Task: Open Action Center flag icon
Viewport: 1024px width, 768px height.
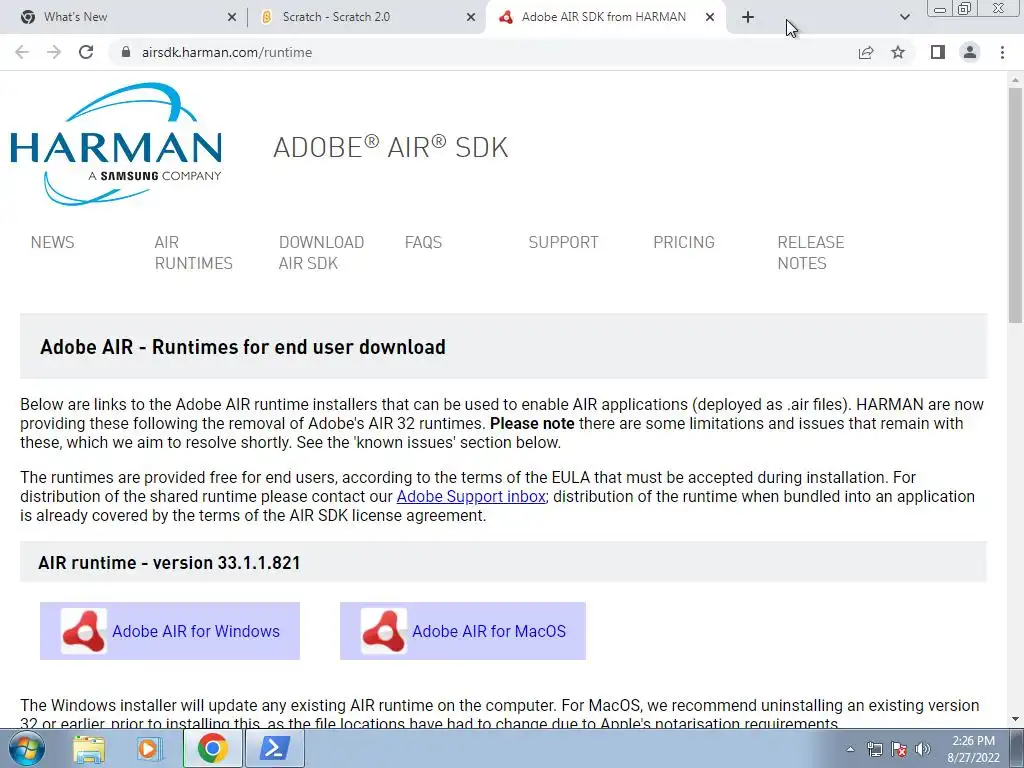Action: pos(899,749)
